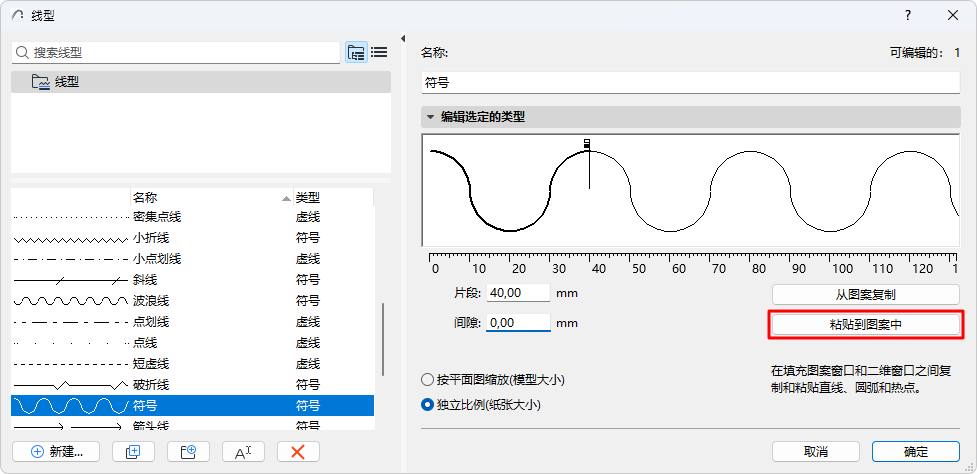Switch to folder tree view icon
This screenshot has height=474, width=977.
356,52
